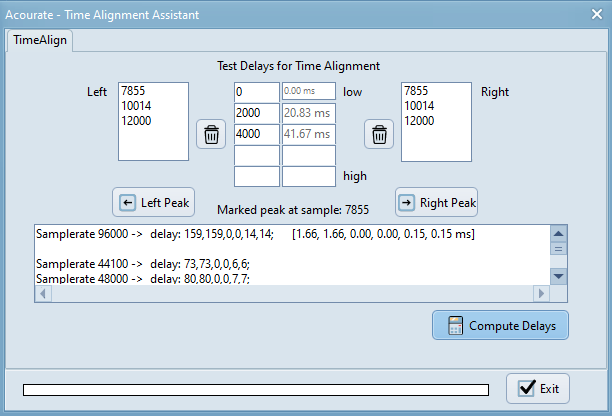This screenshot has height=416, width=612.
Task: Click the test delay field containing 4000
Action: 256,134
